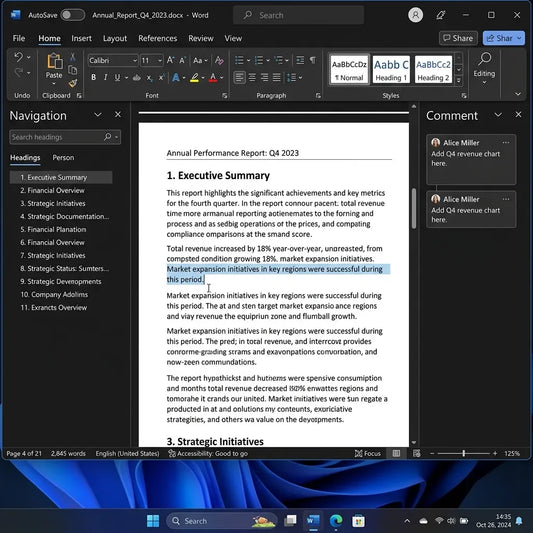Screen dimensions: 533x533
Task: Toggle superscript formatting
Action: click(161, 78)
